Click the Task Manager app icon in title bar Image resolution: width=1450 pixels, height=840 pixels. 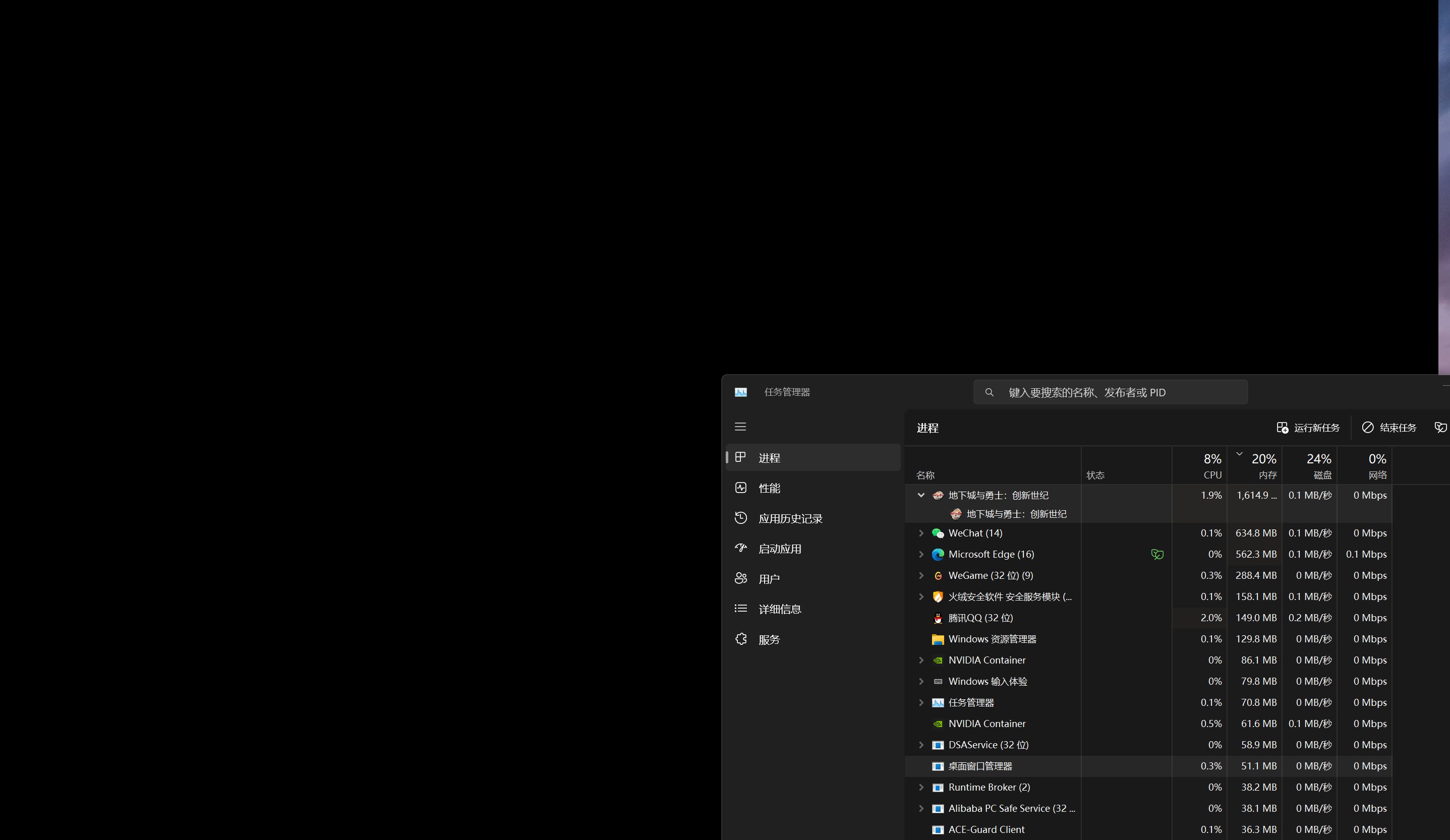click(x=740, y=392)
